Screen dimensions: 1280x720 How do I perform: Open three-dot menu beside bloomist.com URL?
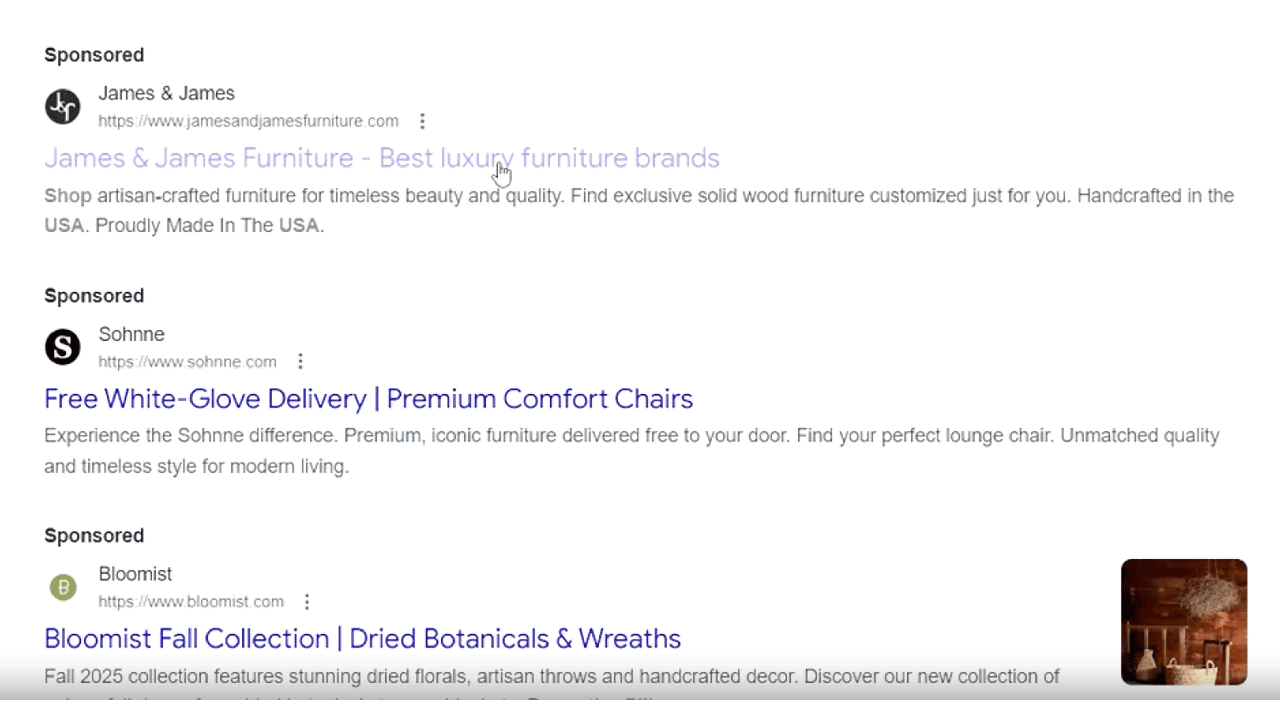[307, 602]
